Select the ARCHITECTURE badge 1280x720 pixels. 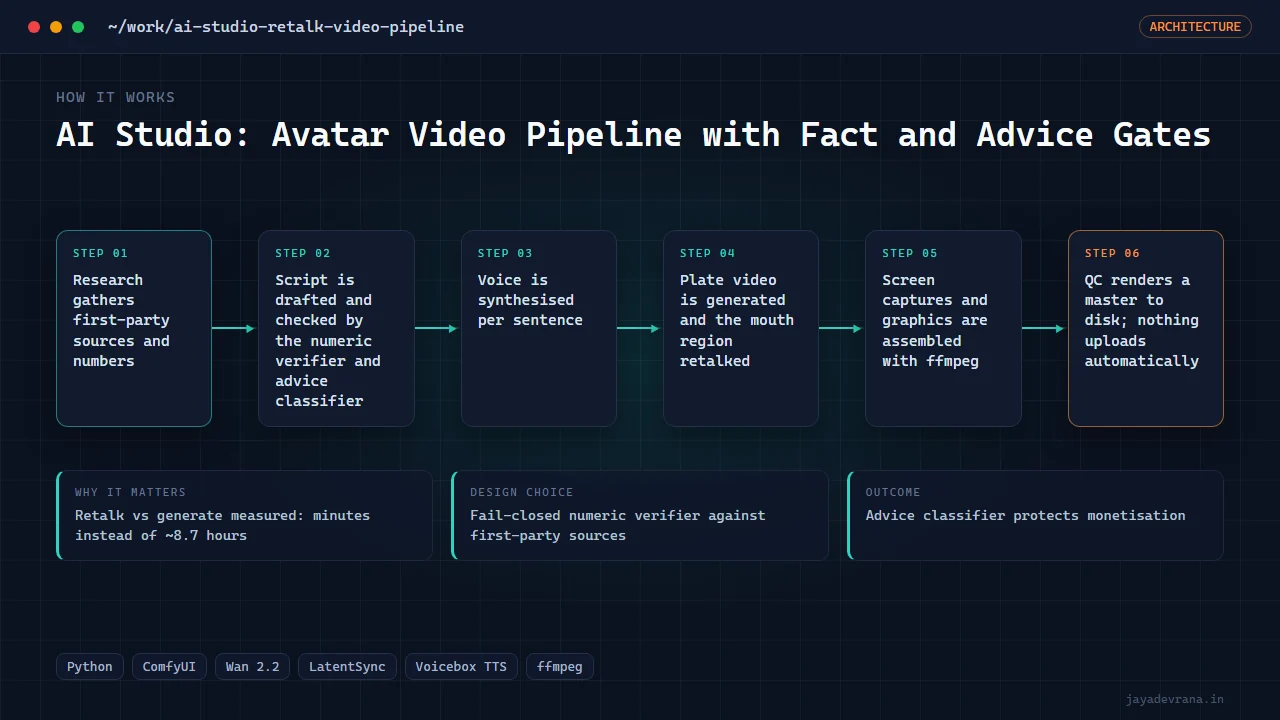[1195, 27]
